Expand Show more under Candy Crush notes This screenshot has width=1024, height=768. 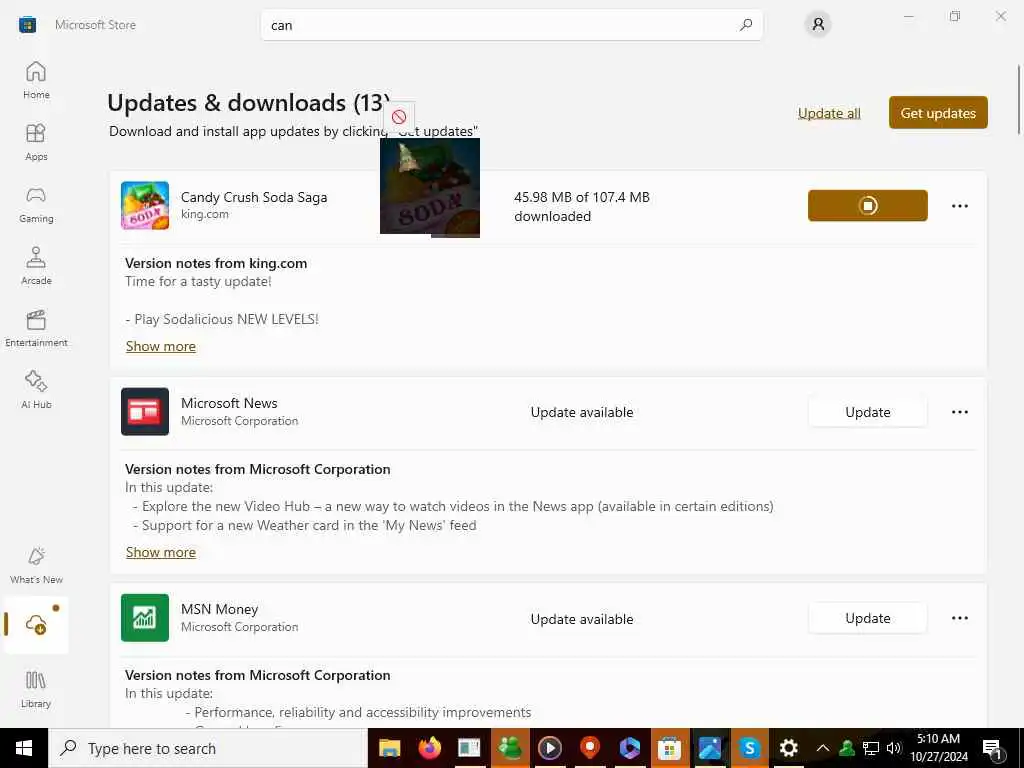pyautogui.click(x=161, y=346)
